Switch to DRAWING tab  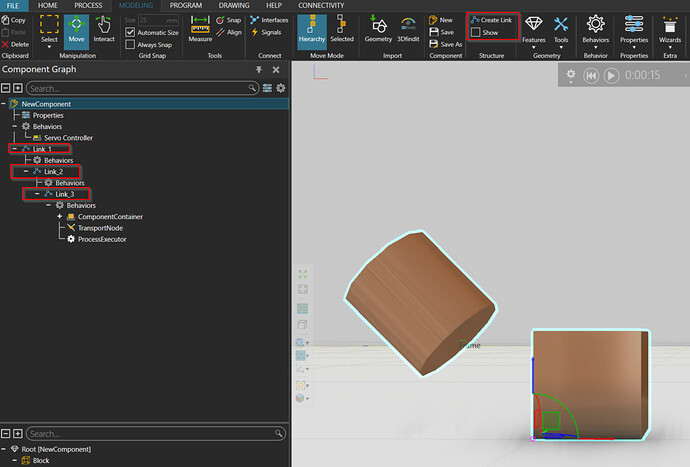click(234, 6)
